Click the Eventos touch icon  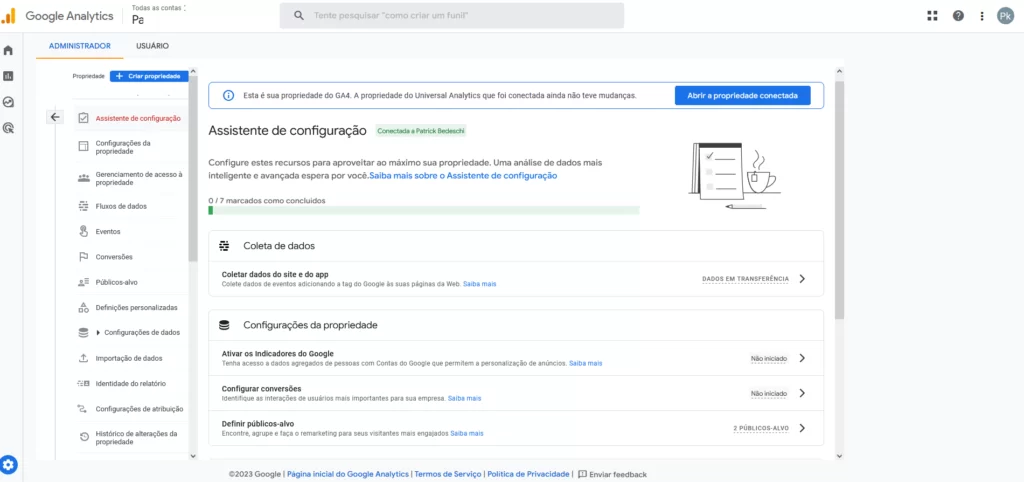pyautogui.click(x=83, y=231)
